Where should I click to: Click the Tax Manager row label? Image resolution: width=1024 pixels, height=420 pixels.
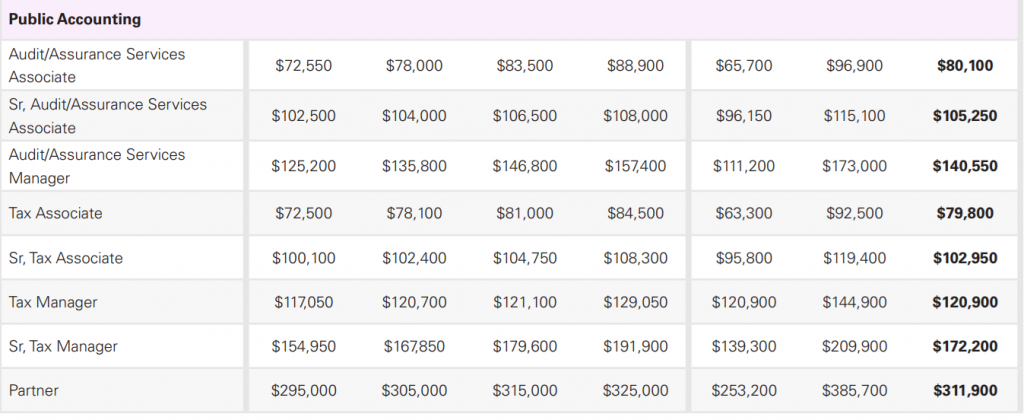(53, 301)
